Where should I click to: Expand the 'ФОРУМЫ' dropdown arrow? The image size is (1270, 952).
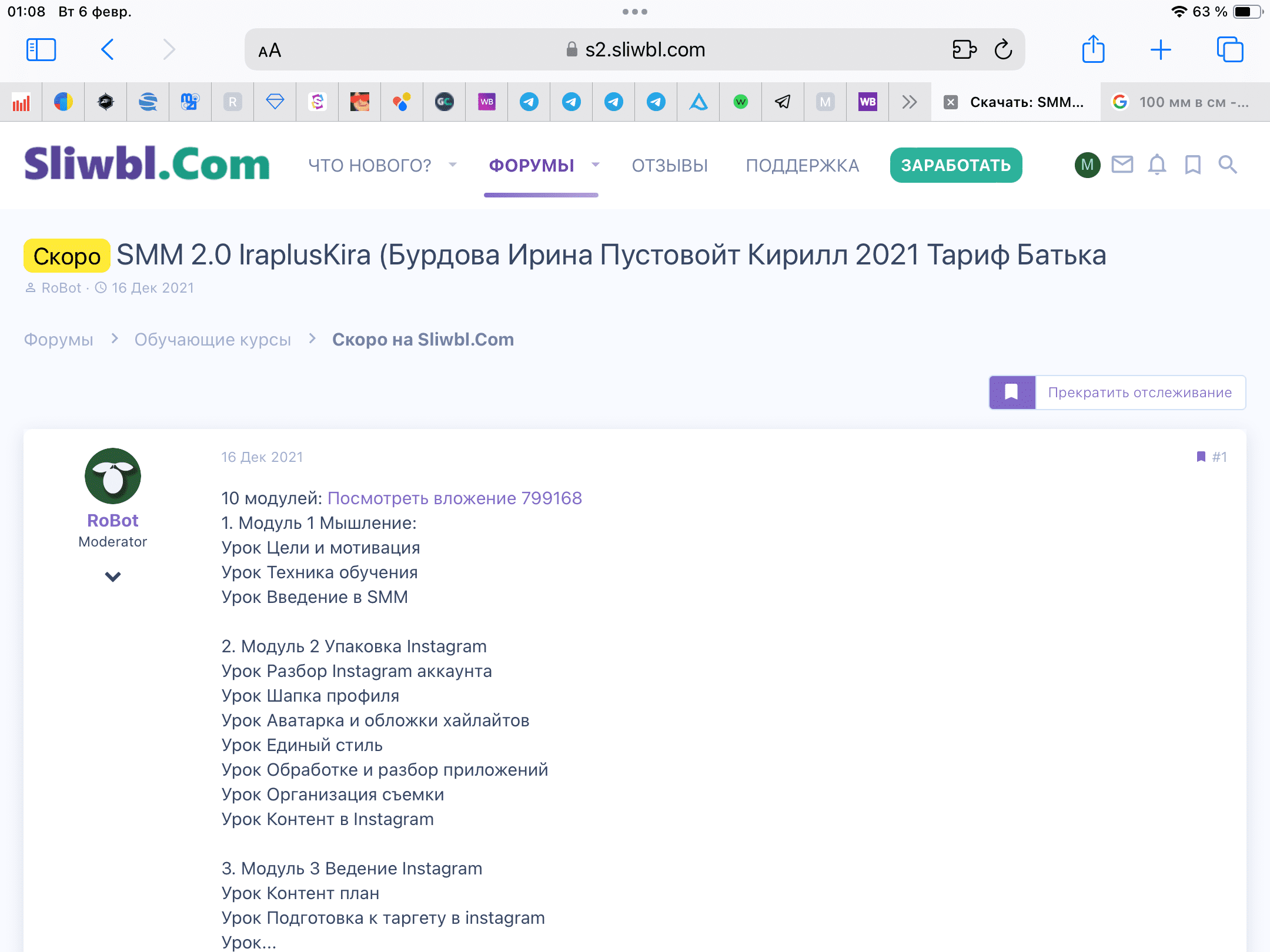(x=596, y=165)
